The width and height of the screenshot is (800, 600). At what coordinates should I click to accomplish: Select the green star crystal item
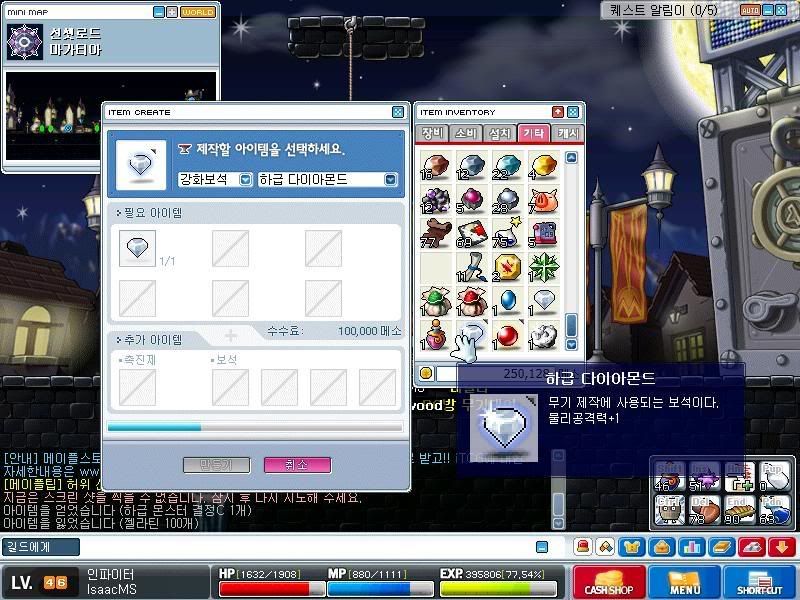coord(543,267)
